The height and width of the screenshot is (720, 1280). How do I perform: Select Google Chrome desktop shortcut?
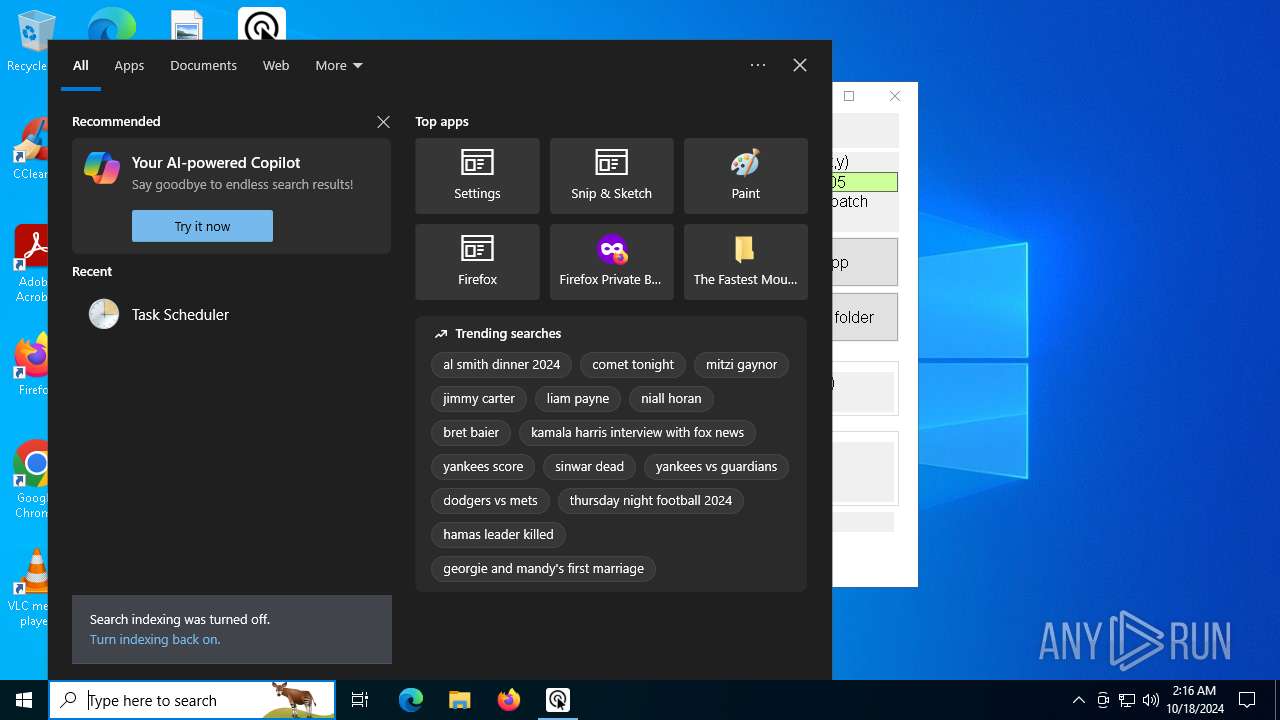point(31,479)
